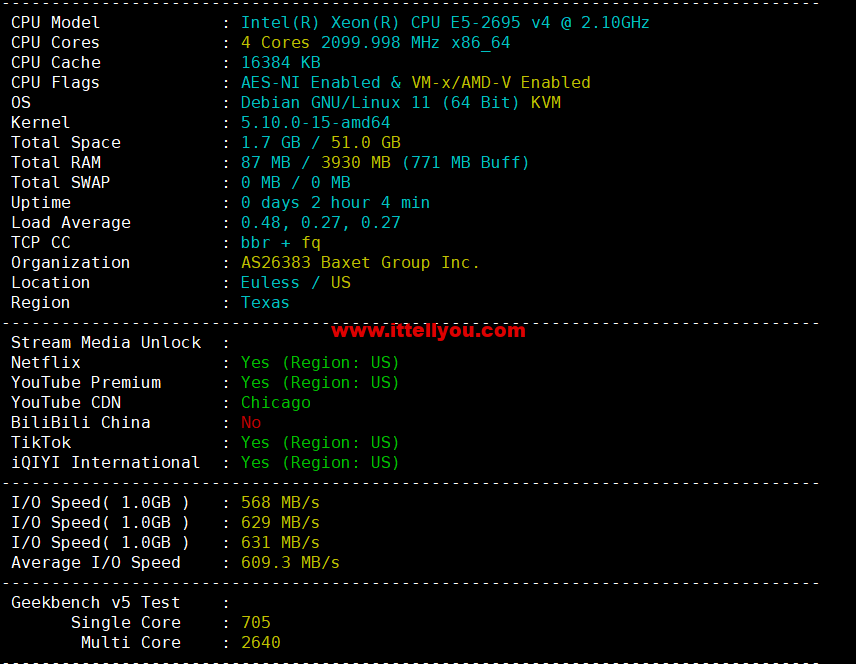Click the 'Average I/O Speed' label
Image resolution: width=856 pixels, height=664 pixels.
pyautogui.click(x=96, y=563)
